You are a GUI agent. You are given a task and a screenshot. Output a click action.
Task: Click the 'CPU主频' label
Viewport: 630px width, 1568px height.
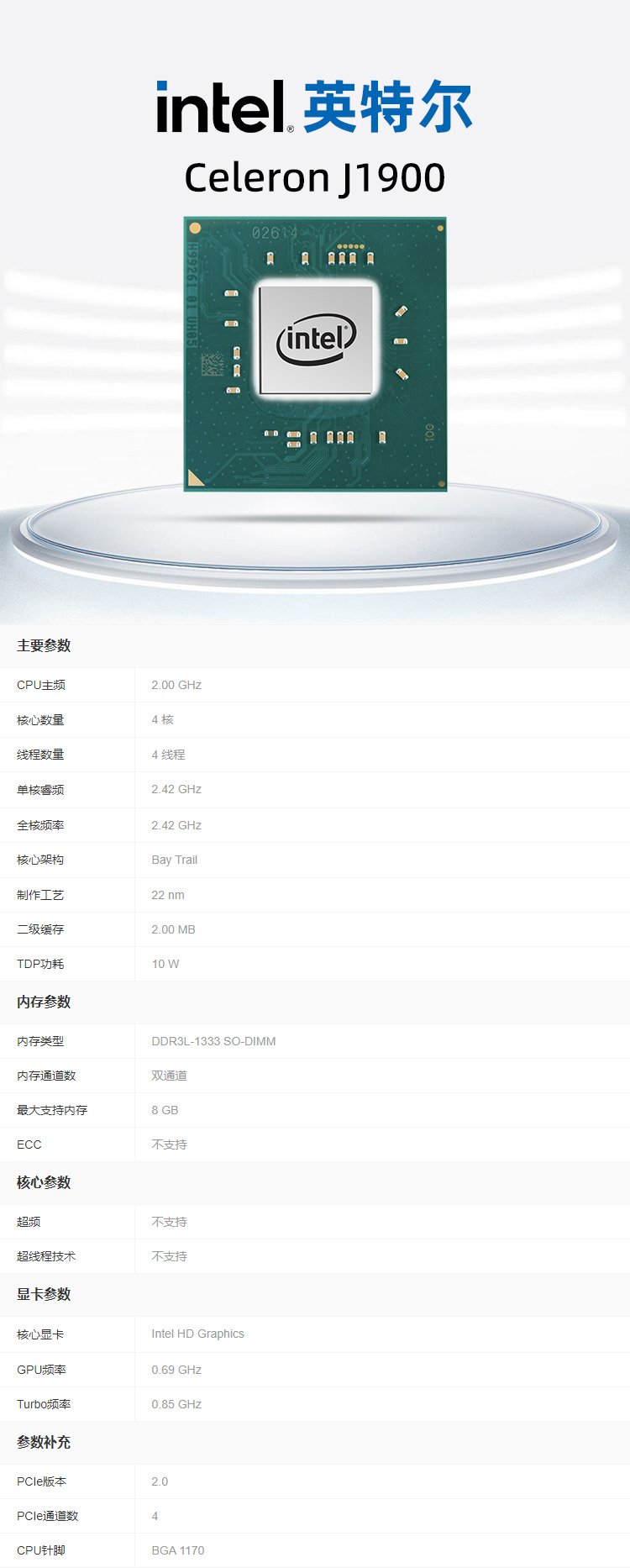coord(41,685)
